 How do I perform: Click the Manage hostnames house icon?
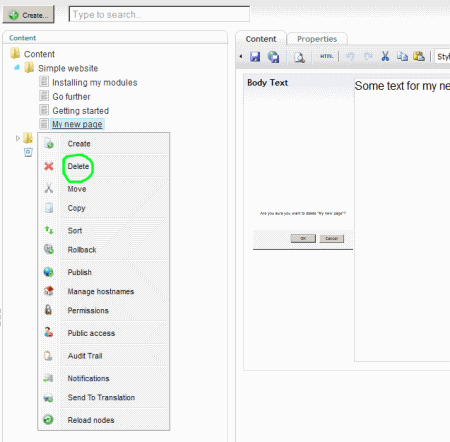pos(49,291)
